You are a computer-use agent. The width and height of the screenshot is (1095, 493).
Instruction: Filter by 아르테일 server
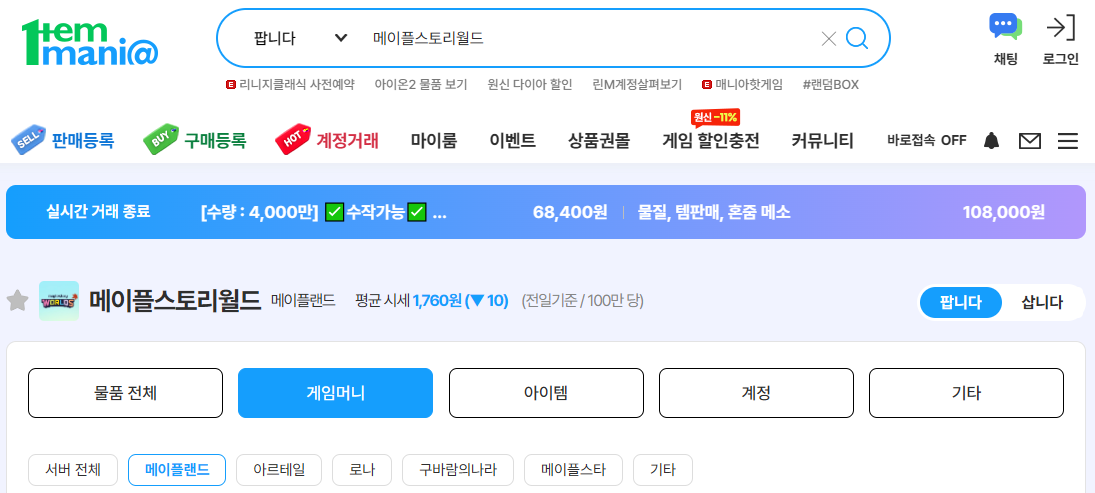(279, 470)
